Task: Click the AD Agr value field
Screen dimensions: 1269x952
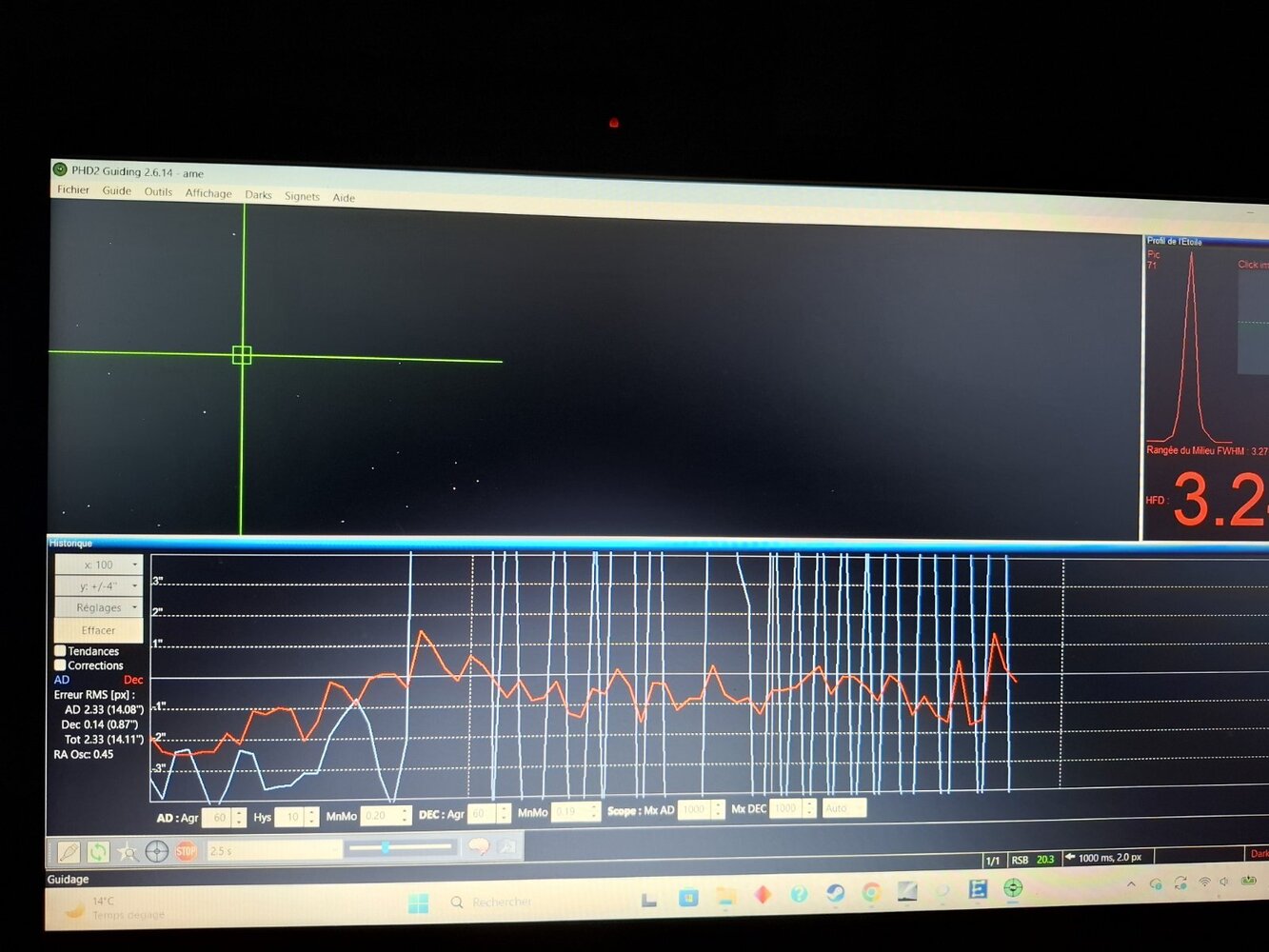Action: [x=220, y=818]
